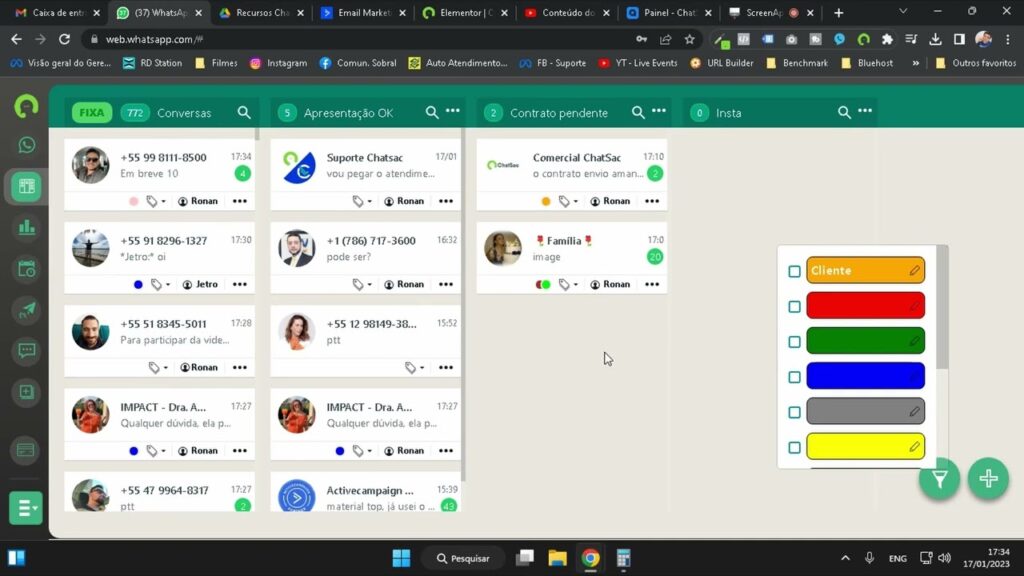Open the kanban board icon in the sidebar
Image resolution: width=1024 pixels, height=576 pixels.
(x=27, y=187)
